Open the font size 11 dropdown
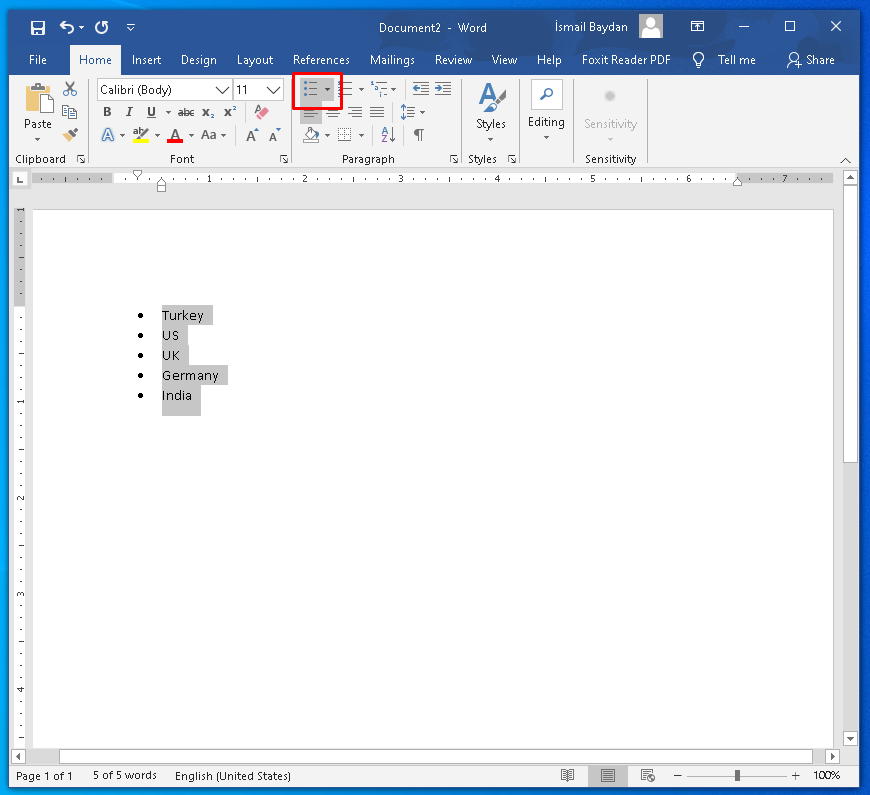The image size is (870, 795). tap(273, 90)
